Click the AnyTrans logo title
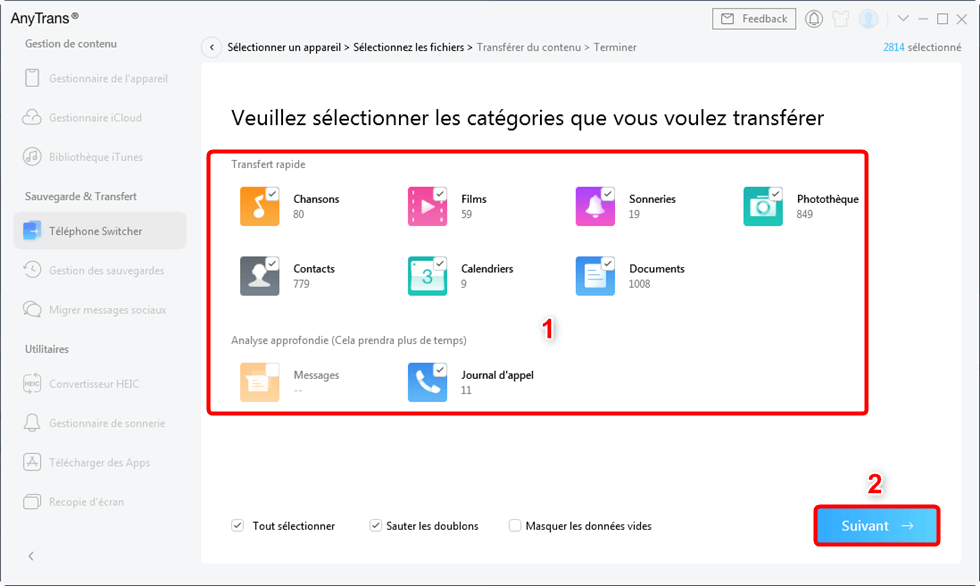 point(44,18)
